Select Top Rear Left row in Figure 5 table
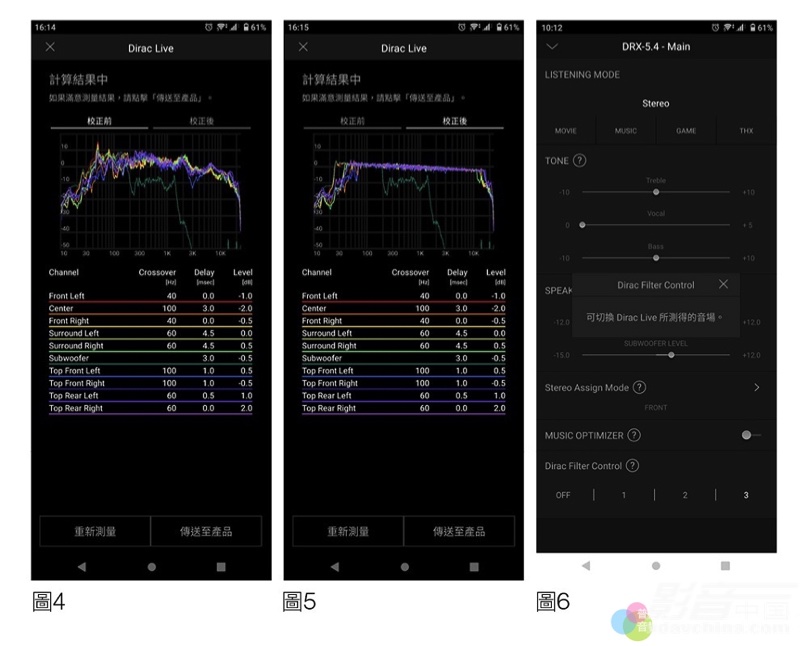 coord(403,396)
